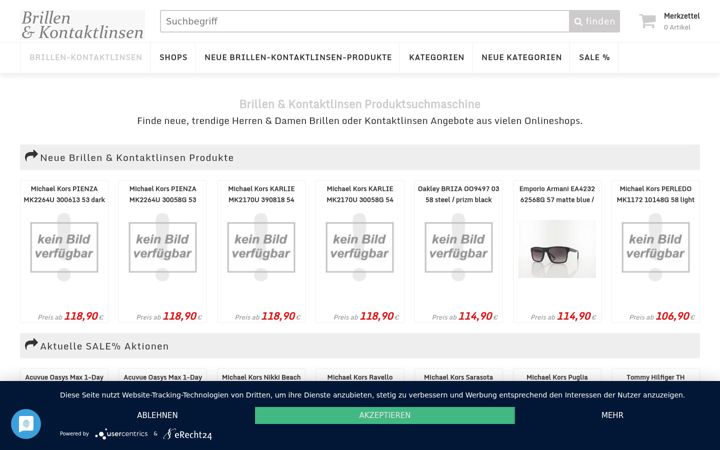Click the Brillen & Kontaktlinsen Produktsuchmaschine heading
Image resolution: width=720 pixels, height=450 pixels.
[x=360, y=104]
